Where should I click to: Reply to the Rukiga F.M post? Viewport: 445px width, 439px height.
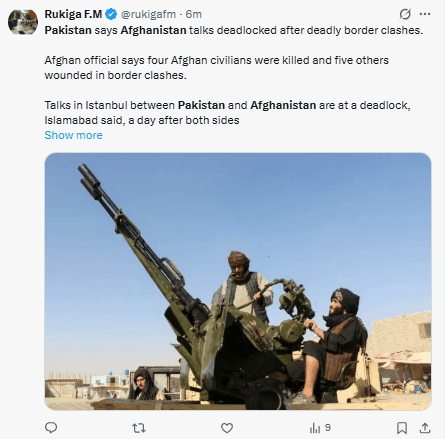click(51, 428)
